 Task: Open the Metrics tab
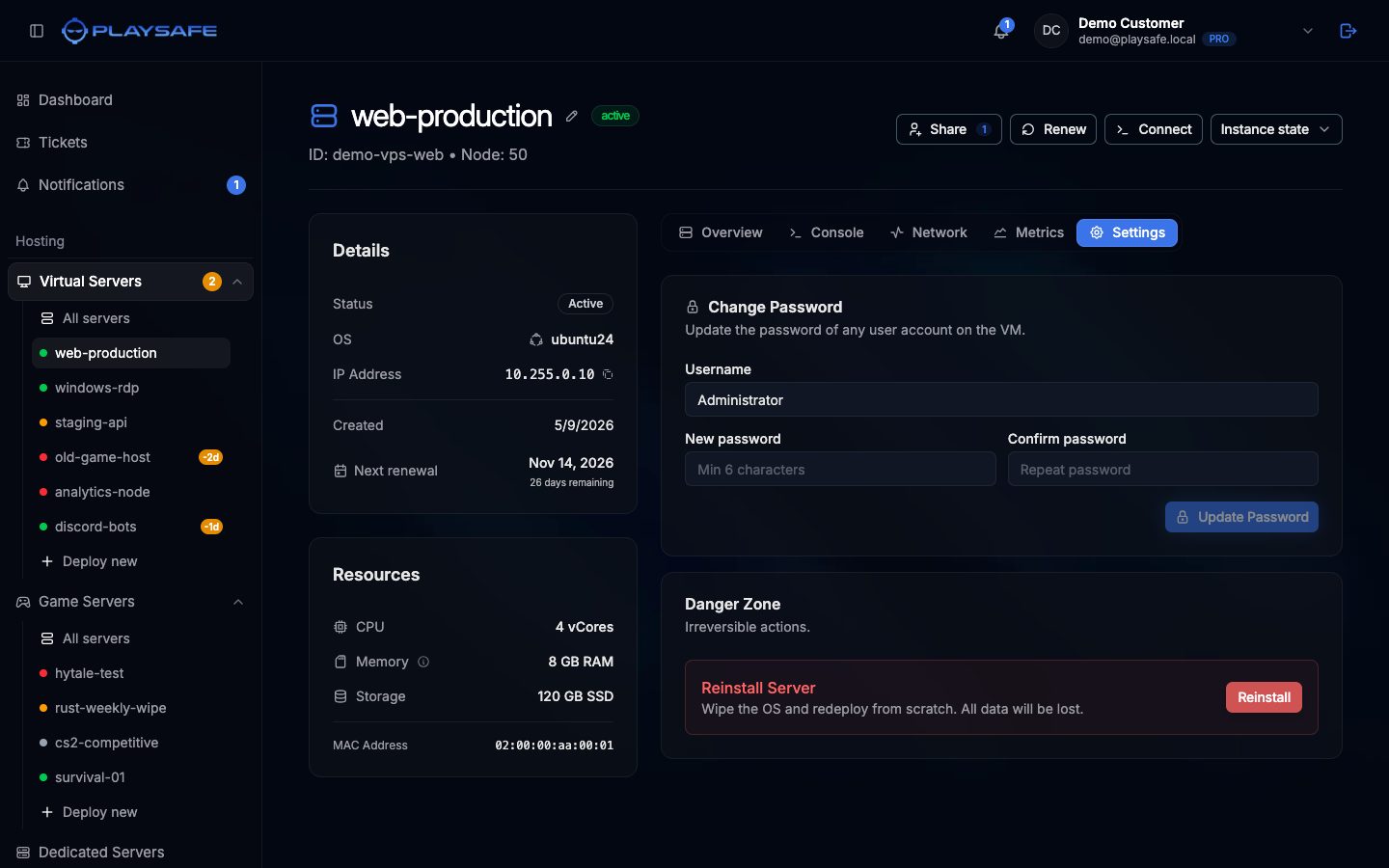click(x=1029, y=232)
